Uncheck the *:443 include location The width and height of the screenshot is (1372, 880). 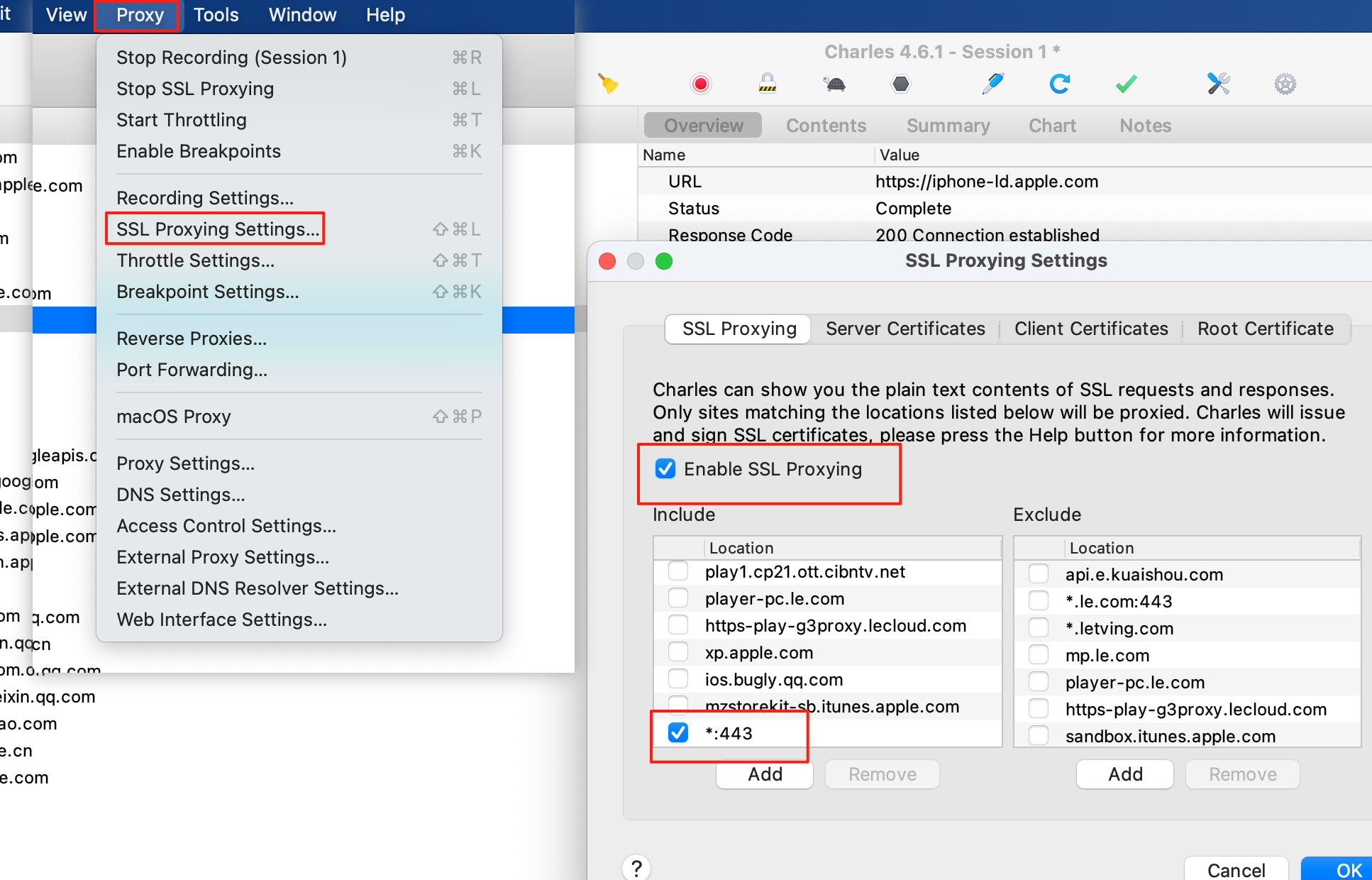[678, 732]
